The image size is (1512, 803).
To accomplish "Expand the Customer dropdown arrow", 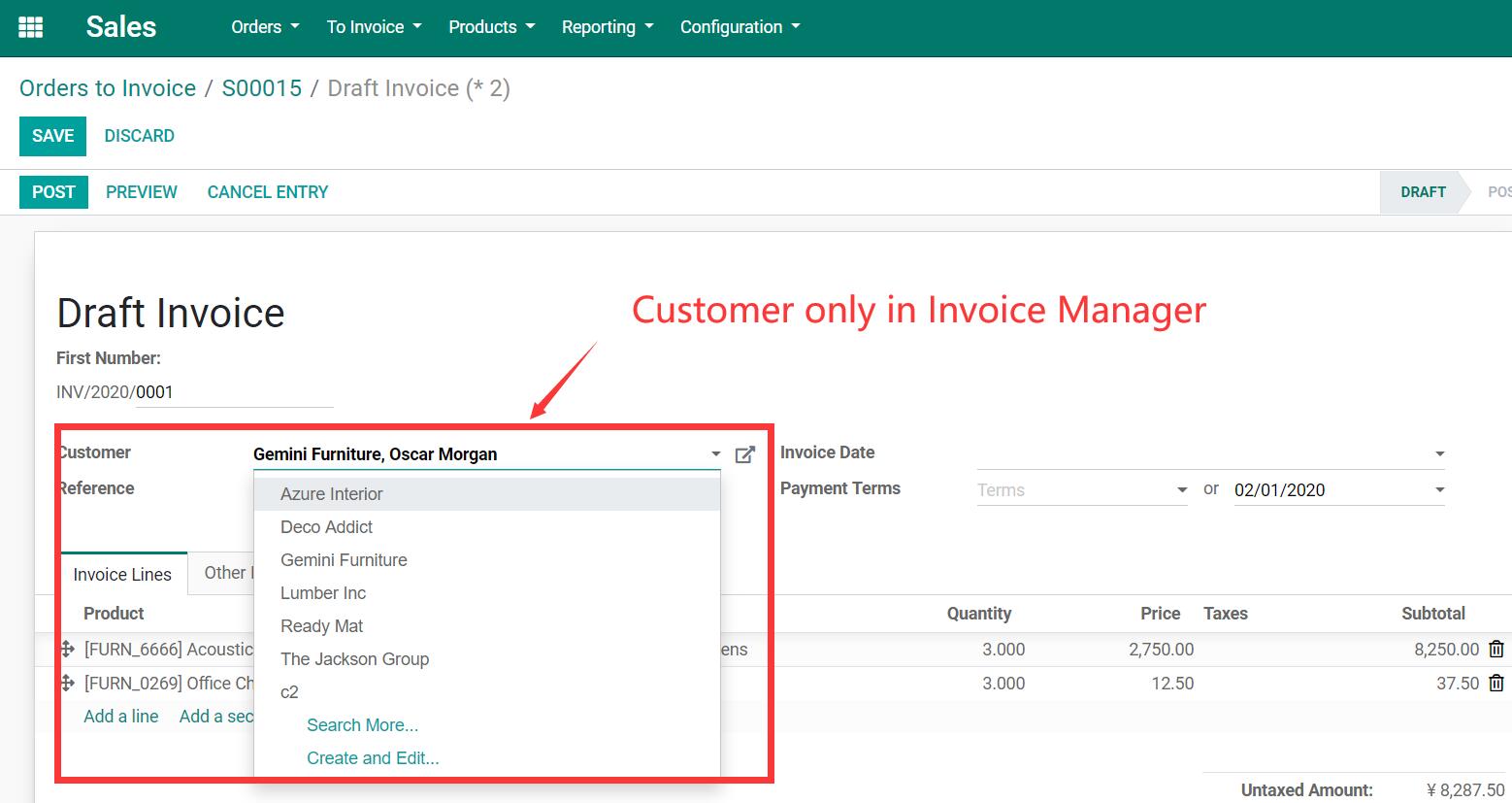I will pos(715,454).
